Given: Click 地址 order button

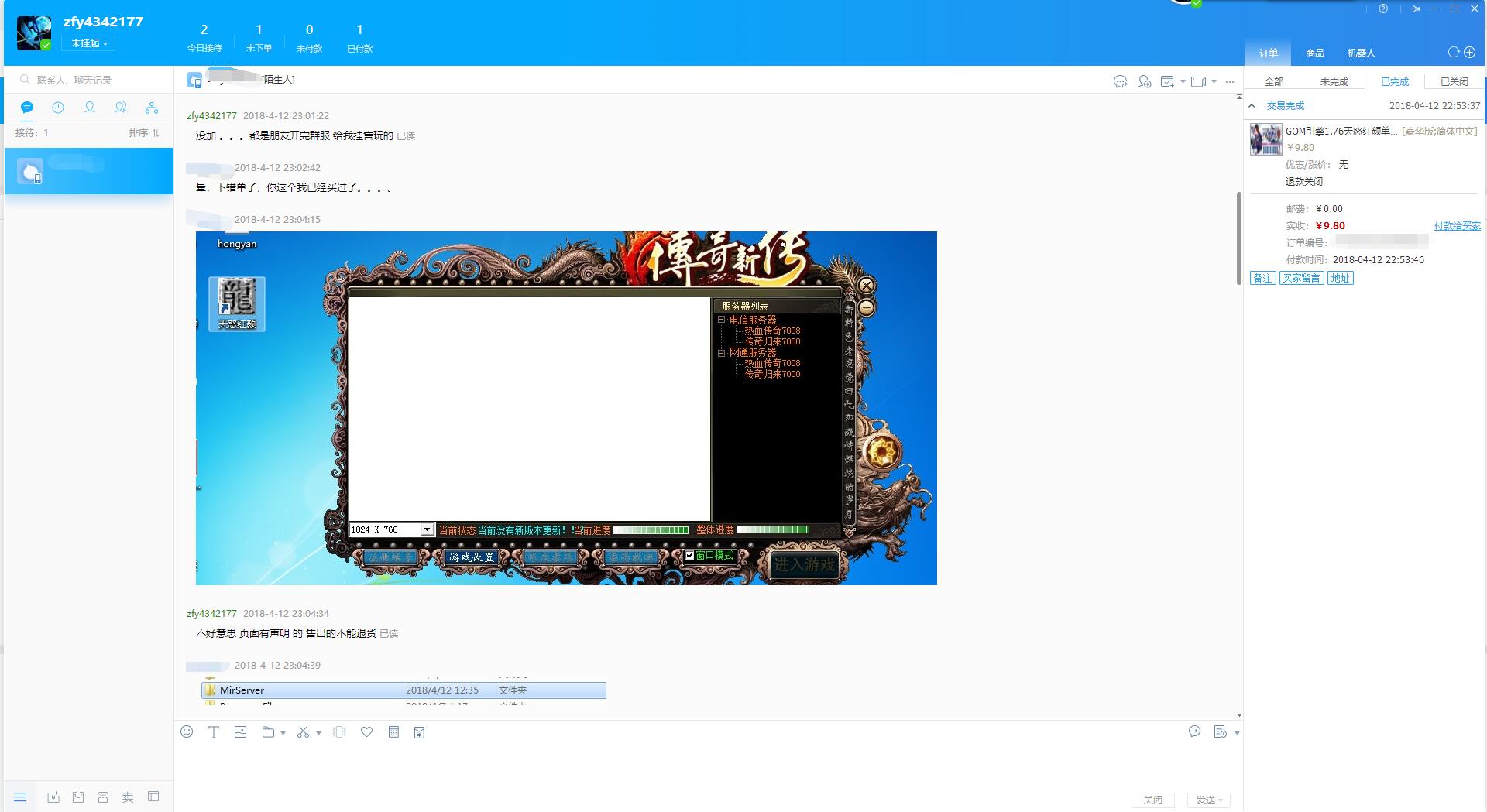Looking at the screenshot, I should [1341, 278].
